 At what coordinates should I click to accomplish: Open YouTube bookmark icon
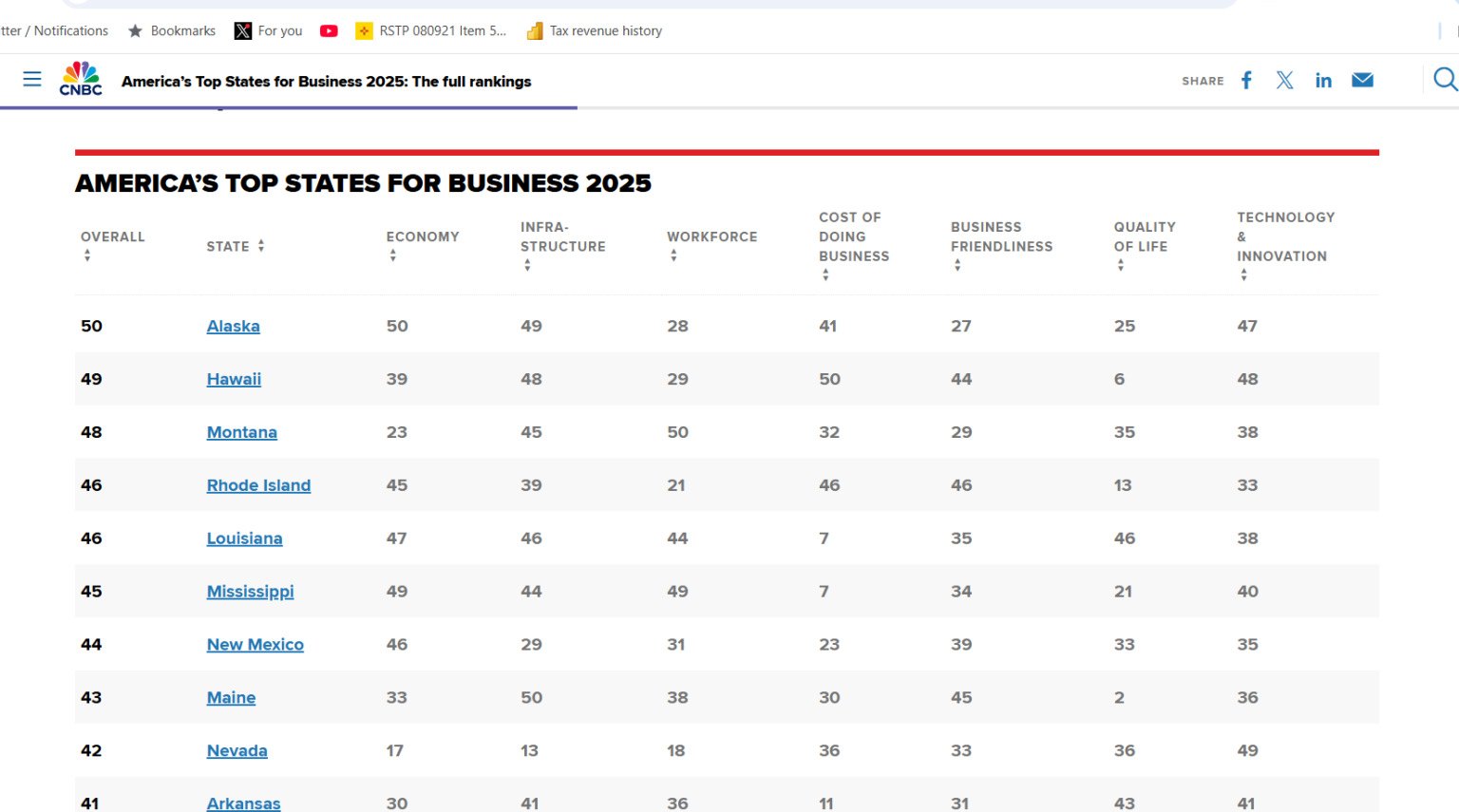click(x=329, y=31)
